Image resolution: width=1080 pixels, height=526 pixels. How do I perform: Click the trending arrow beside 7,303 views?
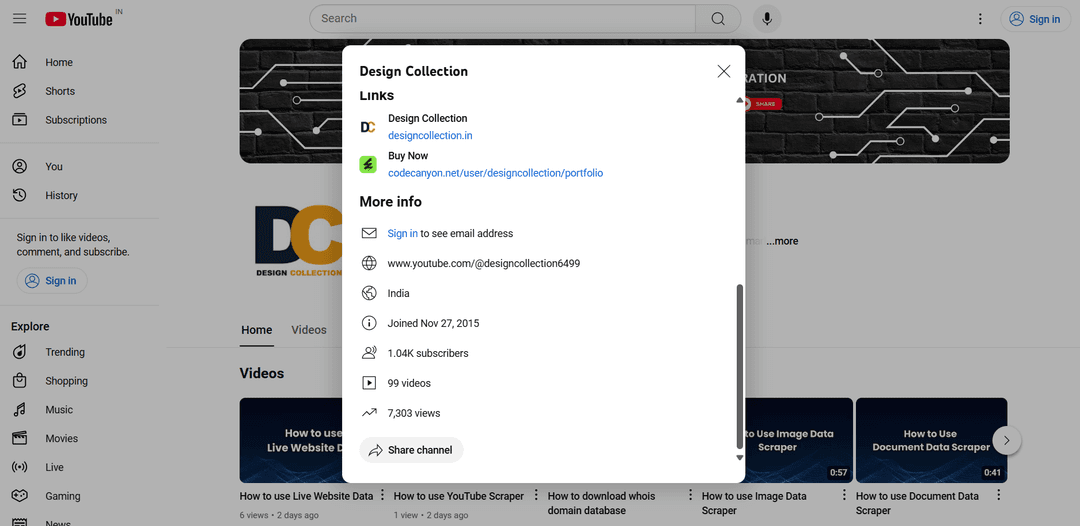(x=369, y=413)
